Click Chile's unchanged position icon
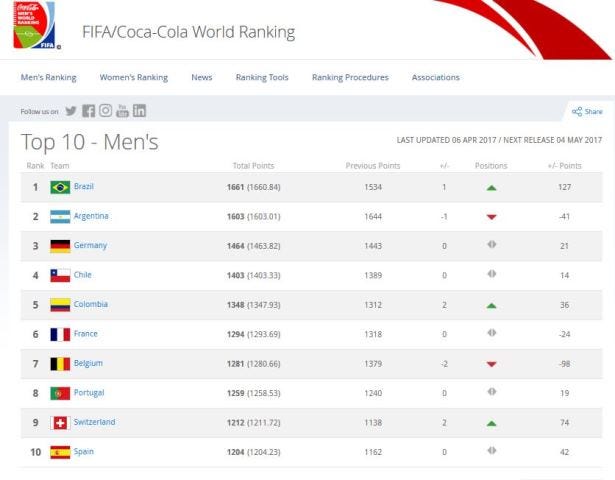This screenshot has width=615, height=480. coord(491,274)
